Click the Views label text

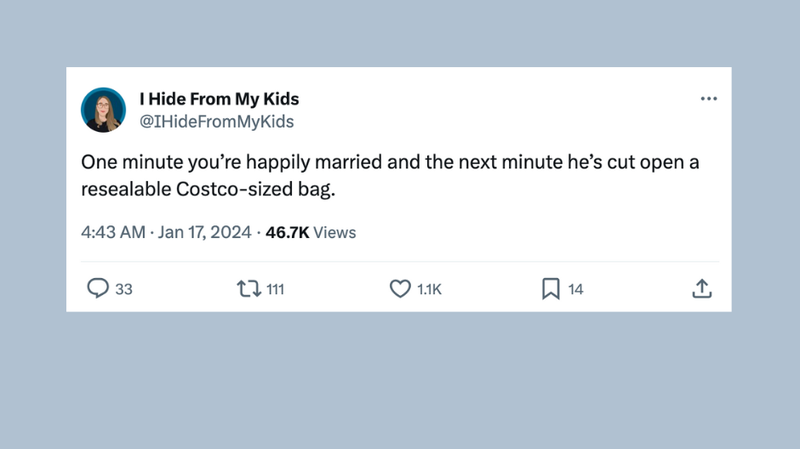pyautogui.click(x=335, y=233)
